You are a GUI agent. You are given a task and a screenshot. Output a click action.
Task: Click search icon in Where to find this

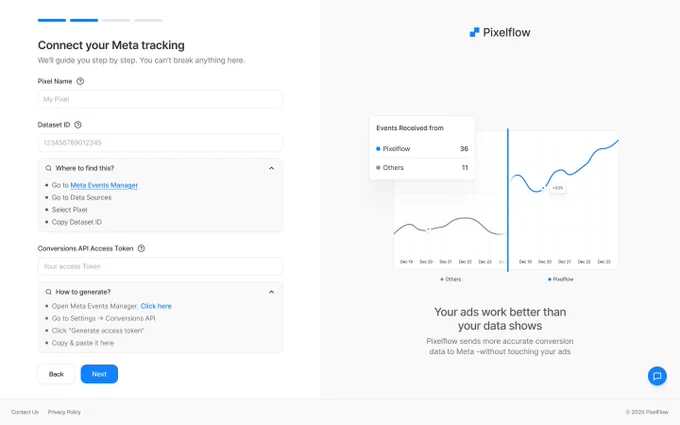[x=49, y=168]
